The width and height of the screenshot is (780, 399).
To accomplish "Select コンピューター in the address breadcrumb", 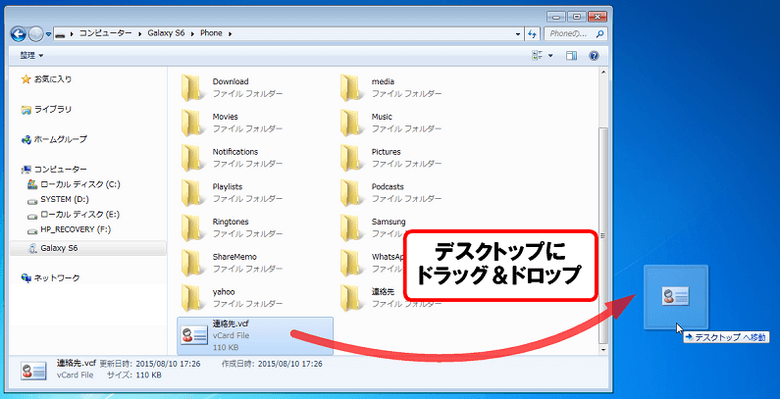I will (105, 33).
